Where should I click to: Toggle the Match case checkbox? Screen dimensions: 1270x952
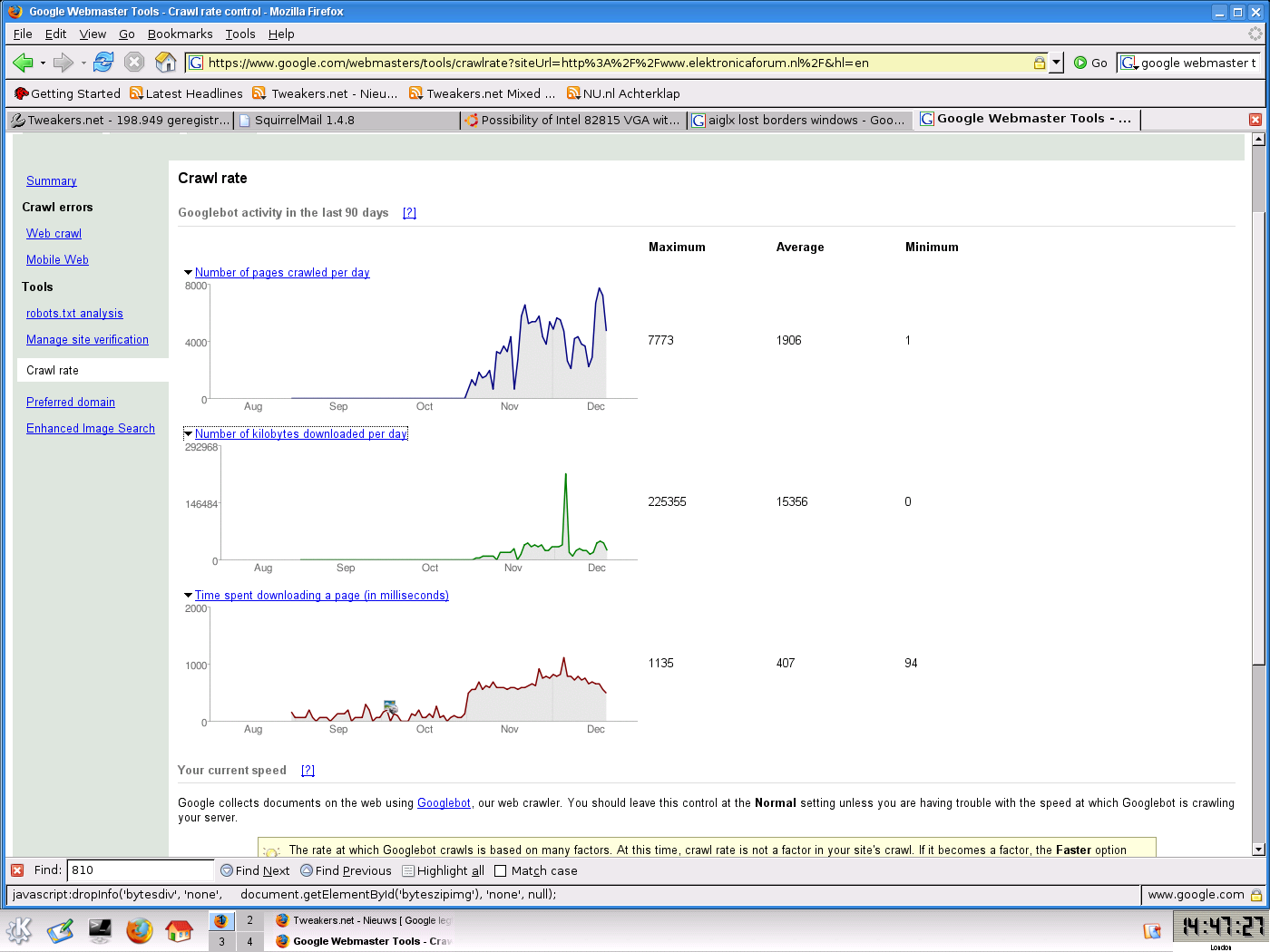500,871
